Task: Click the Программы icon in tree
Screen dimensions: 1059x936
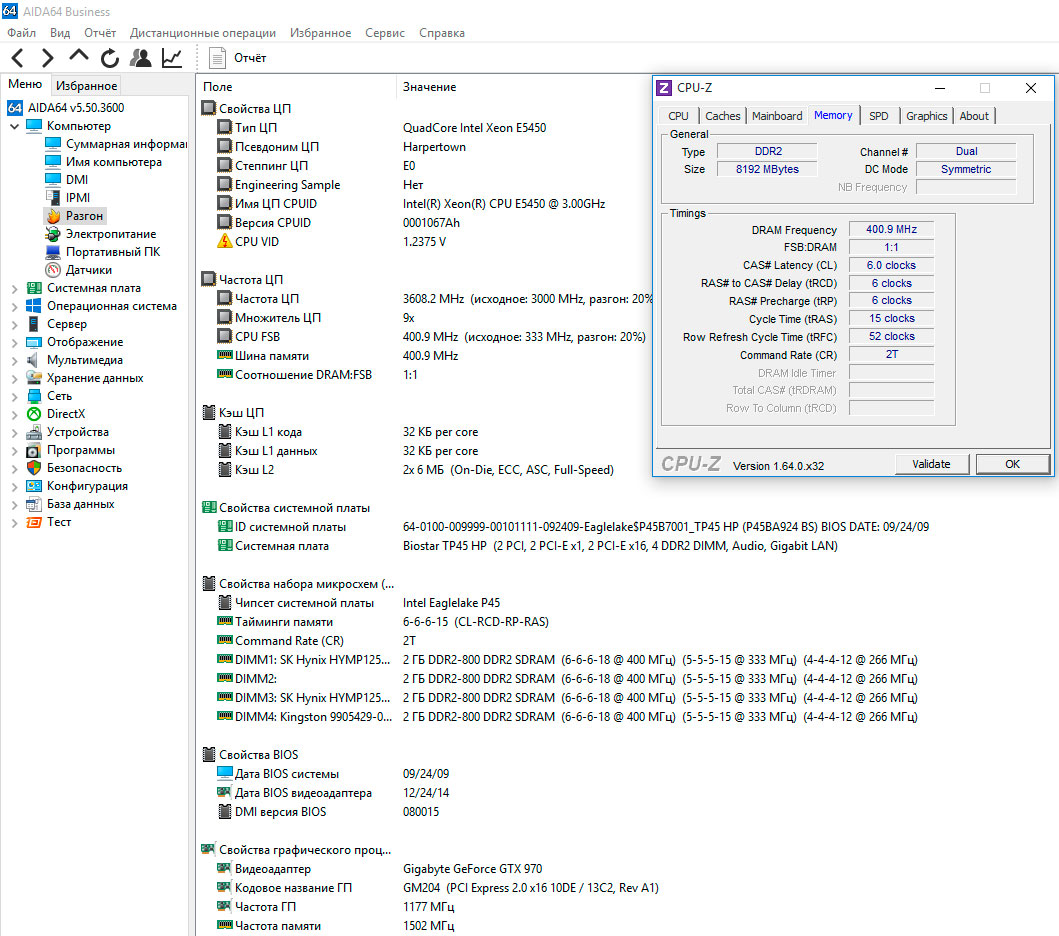Action: pos(34,450)
